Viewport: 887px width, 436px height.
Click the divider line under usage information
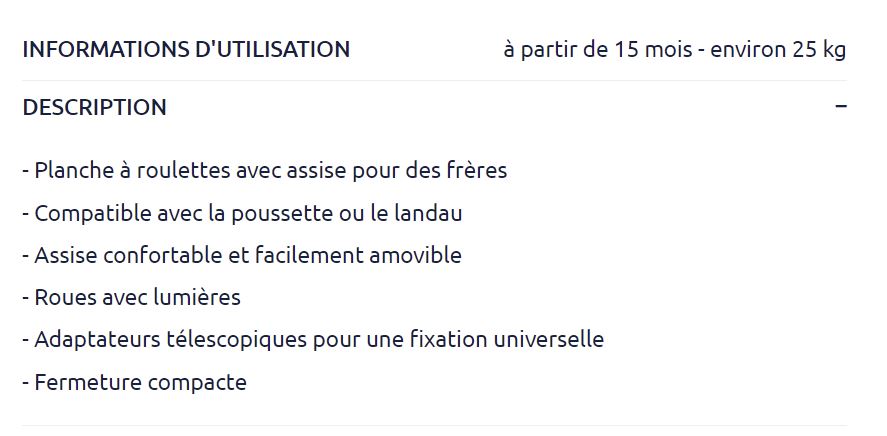pos(434,81)
